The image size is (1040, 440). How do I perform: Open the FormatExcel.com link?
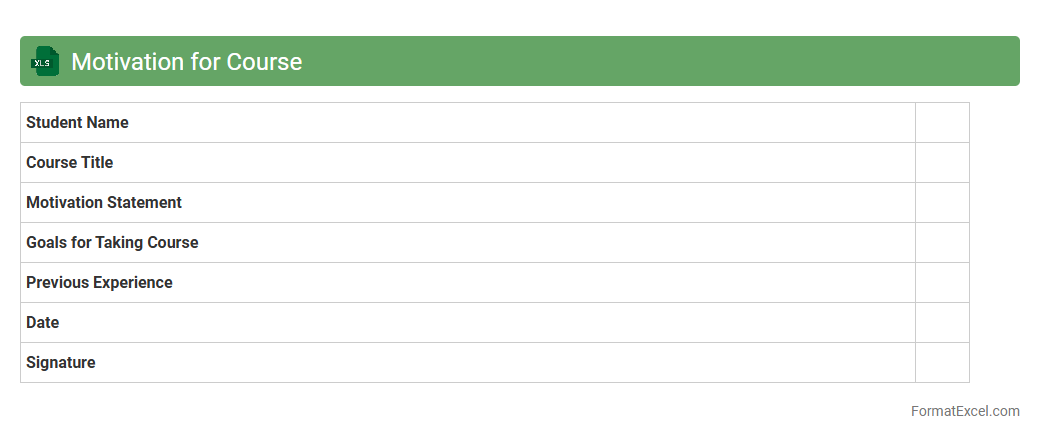pos(965,411)
